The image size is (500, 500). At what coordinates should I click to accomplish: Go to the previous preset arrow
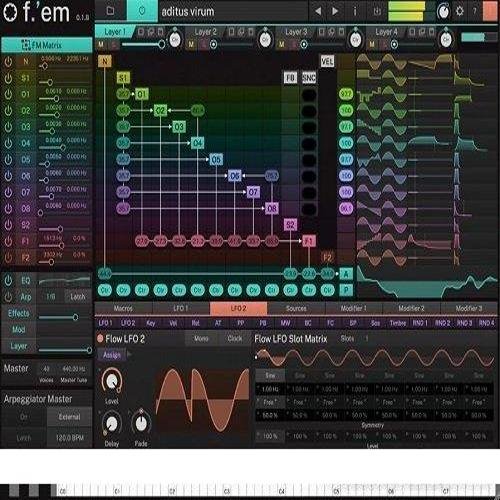click(318, 11)
